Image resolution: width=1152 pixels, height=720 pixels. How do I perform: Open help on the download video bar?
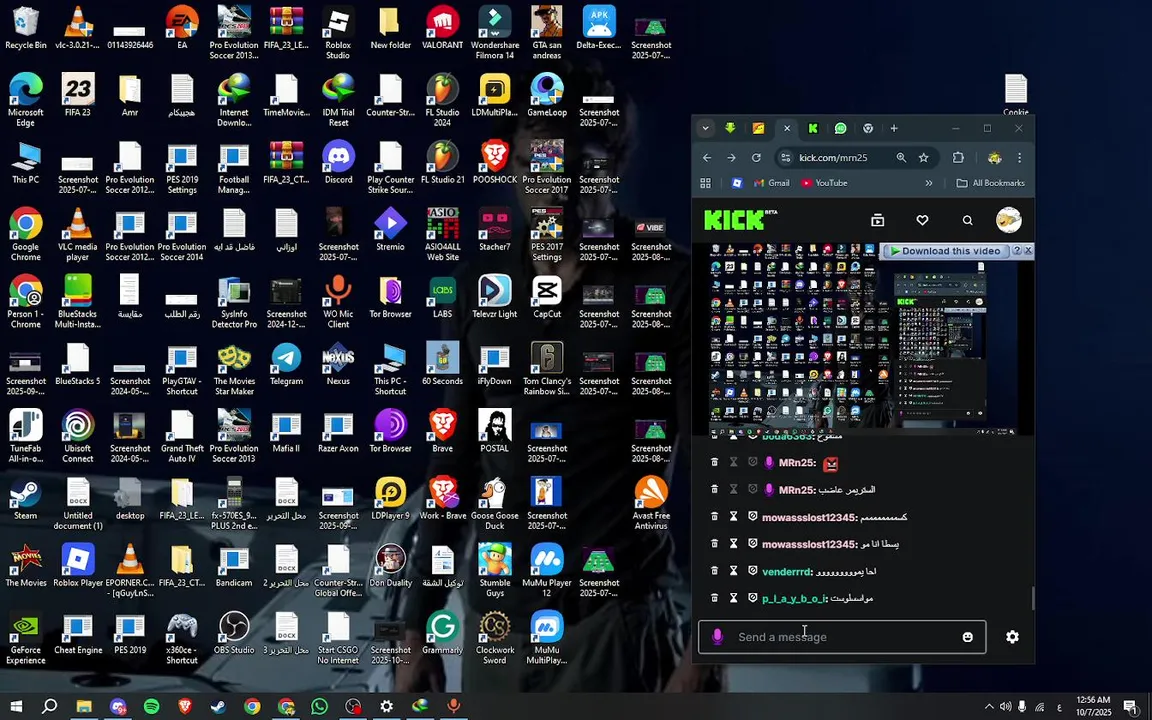tap(1017, 251)
